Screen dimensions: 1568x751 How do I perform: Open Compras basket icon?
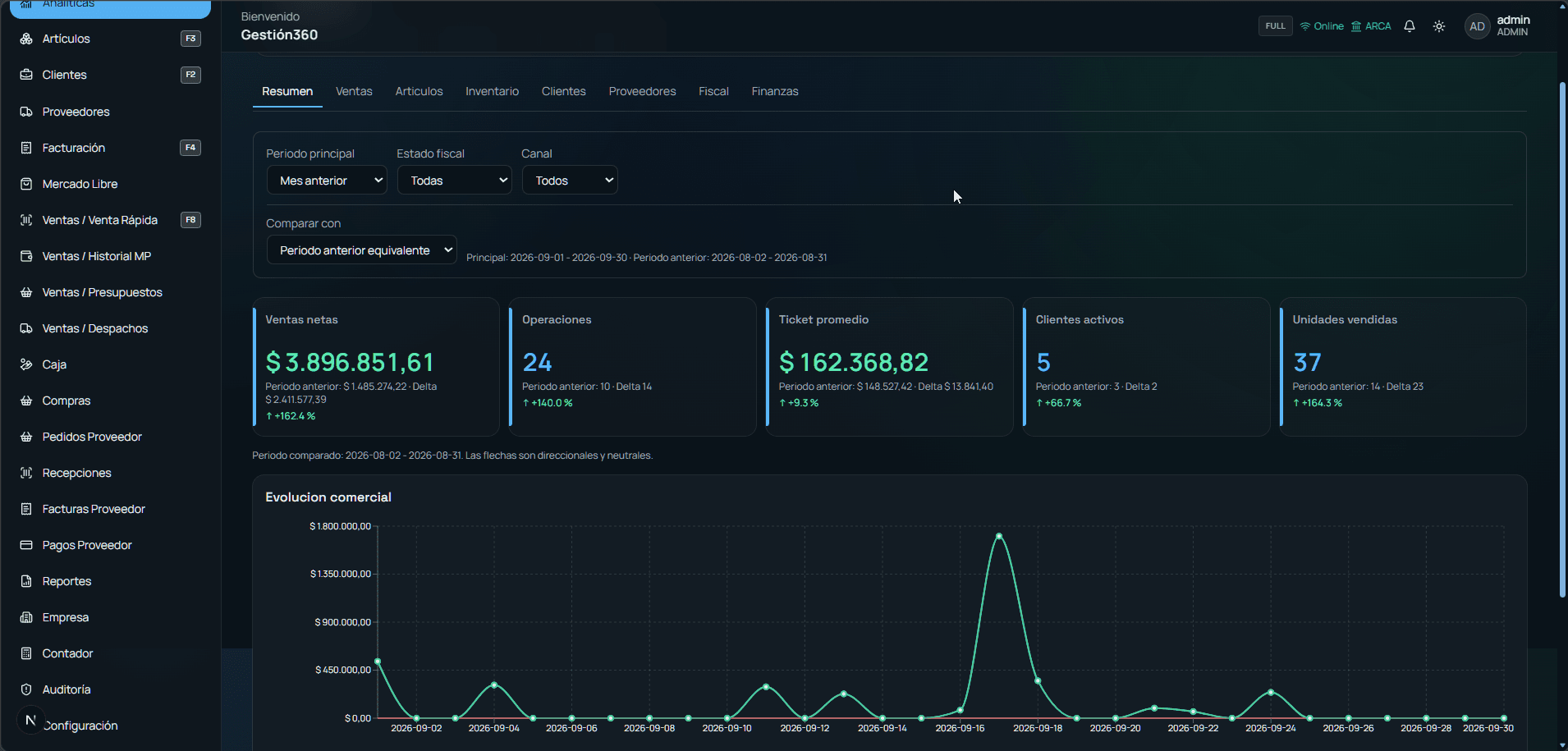(x=26, y=401)
